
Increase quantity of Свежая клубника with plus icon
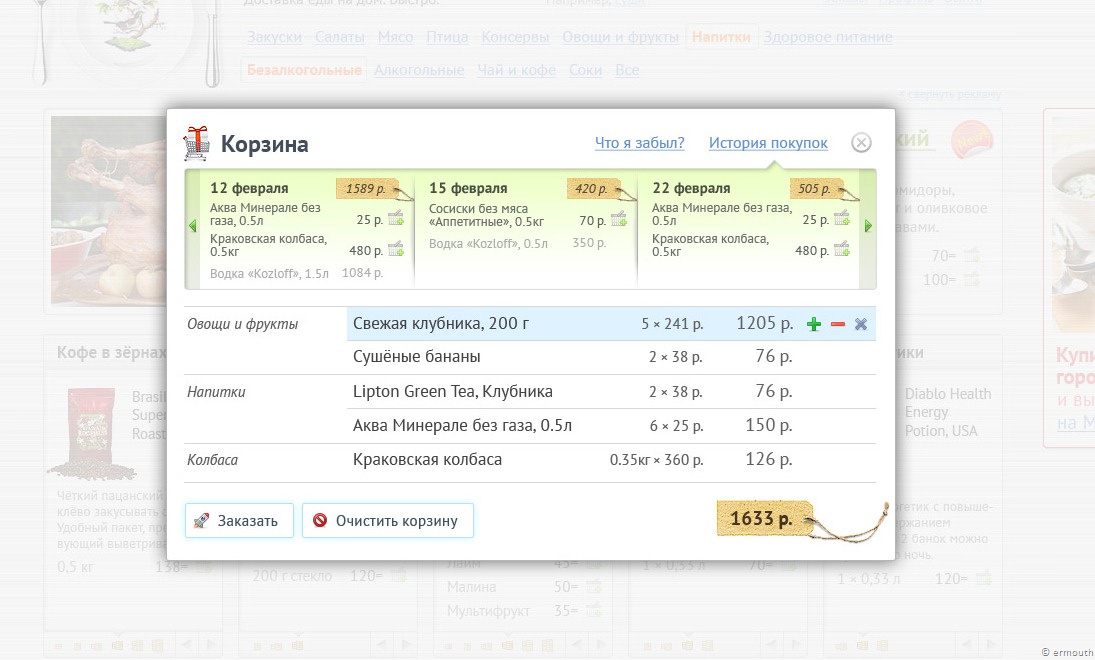point(814,324)
